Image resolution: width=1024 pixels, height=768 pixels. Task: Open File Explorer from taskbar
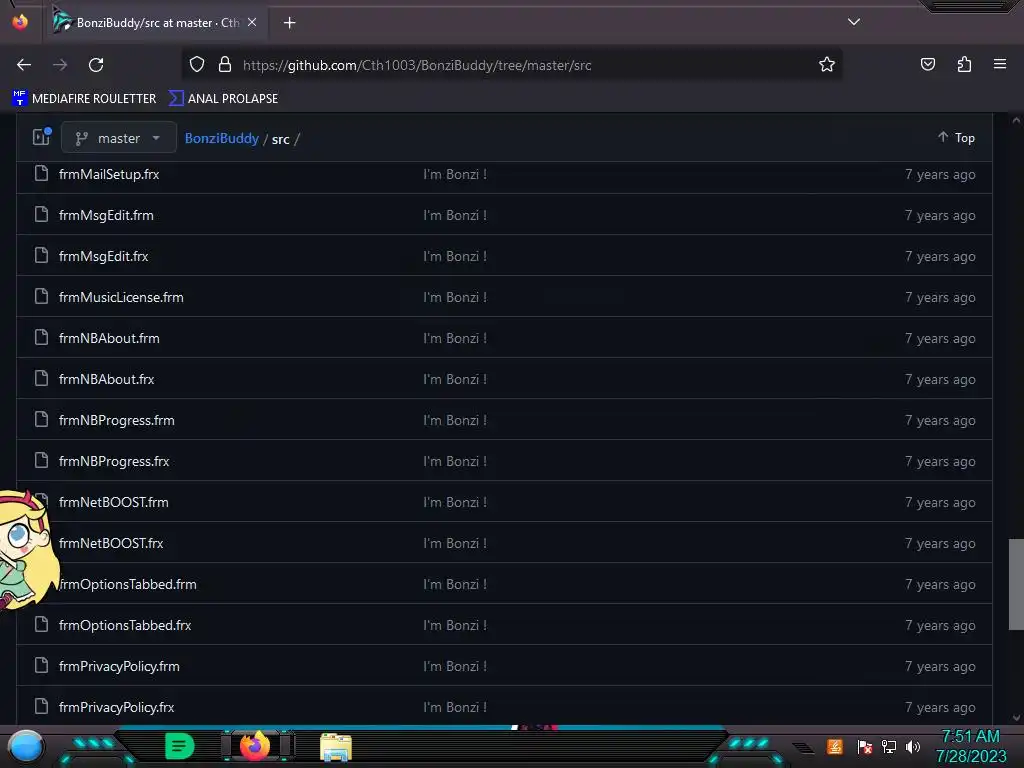click(336, 747)
